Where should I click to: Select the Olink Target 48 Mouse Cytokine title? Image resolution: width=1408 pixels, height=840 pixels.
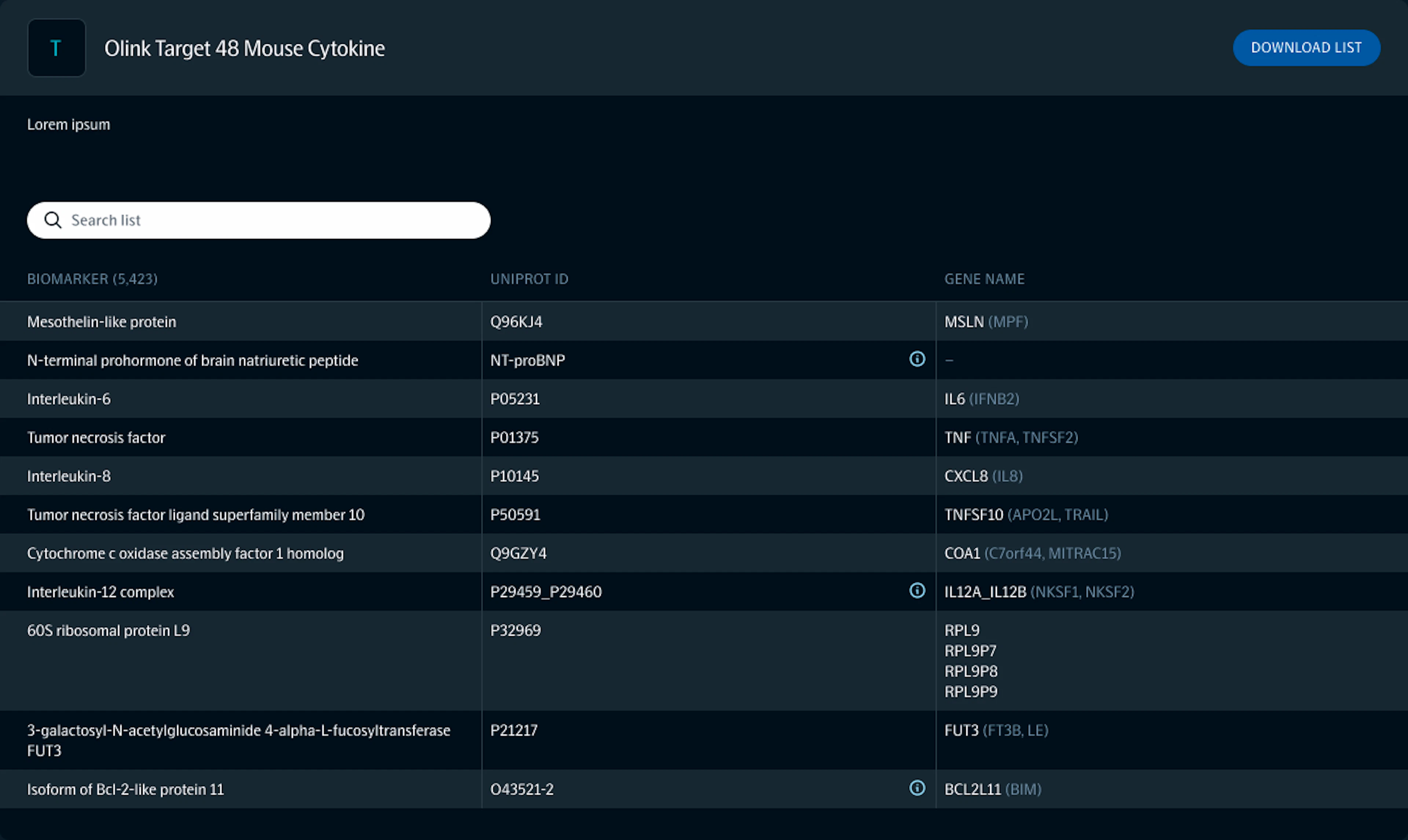245,49
